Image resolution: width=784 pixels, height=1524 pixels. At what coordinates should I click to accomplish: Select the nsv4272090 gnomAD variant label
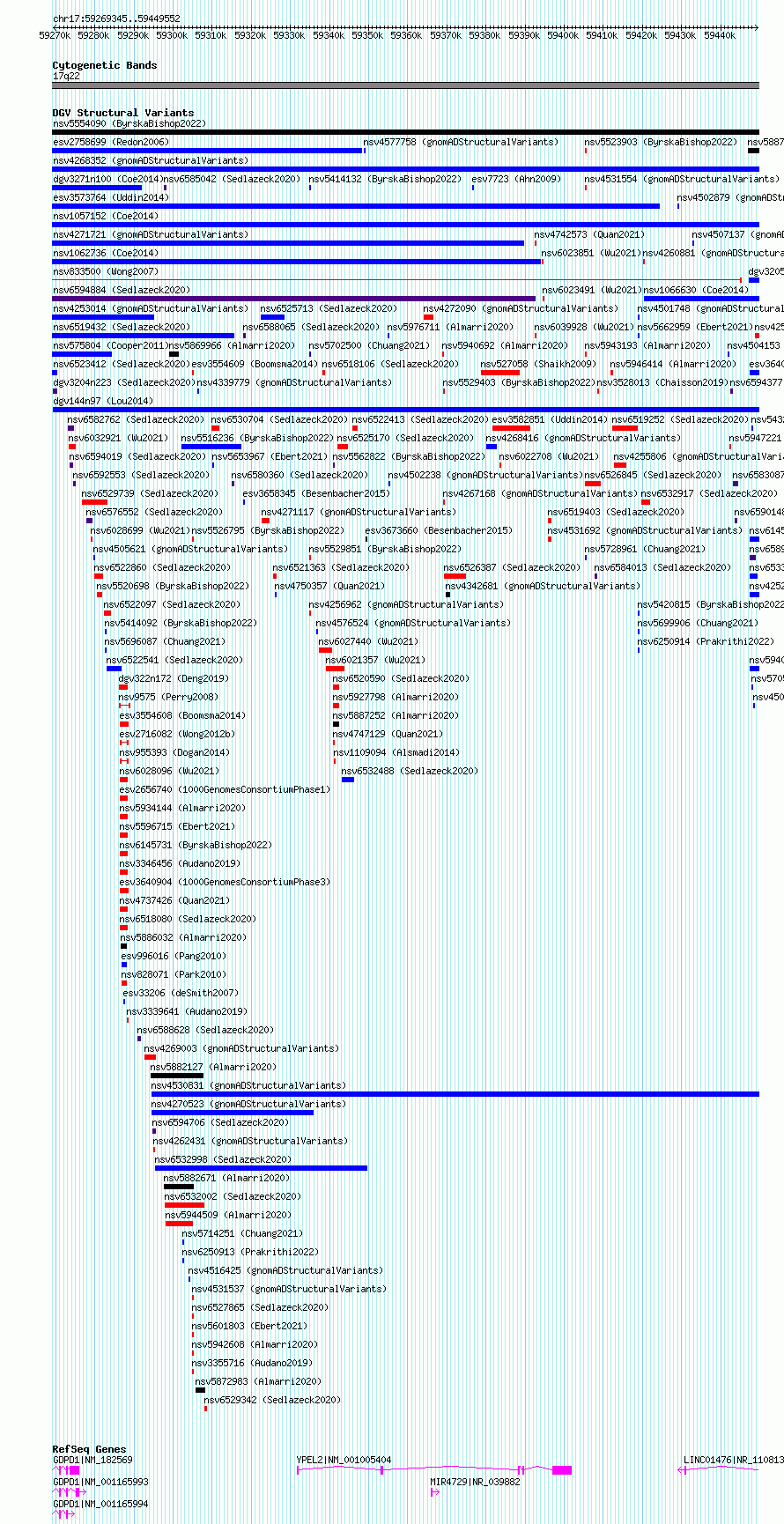[521, 308]
